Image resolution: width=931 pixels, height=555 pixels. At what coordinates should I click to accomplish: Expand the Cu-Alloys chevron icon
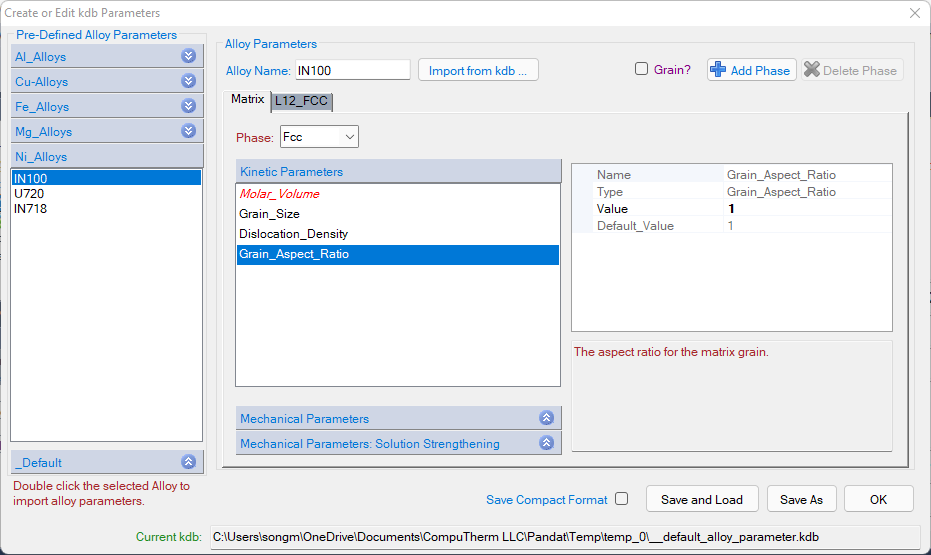[x=188, y=82]
